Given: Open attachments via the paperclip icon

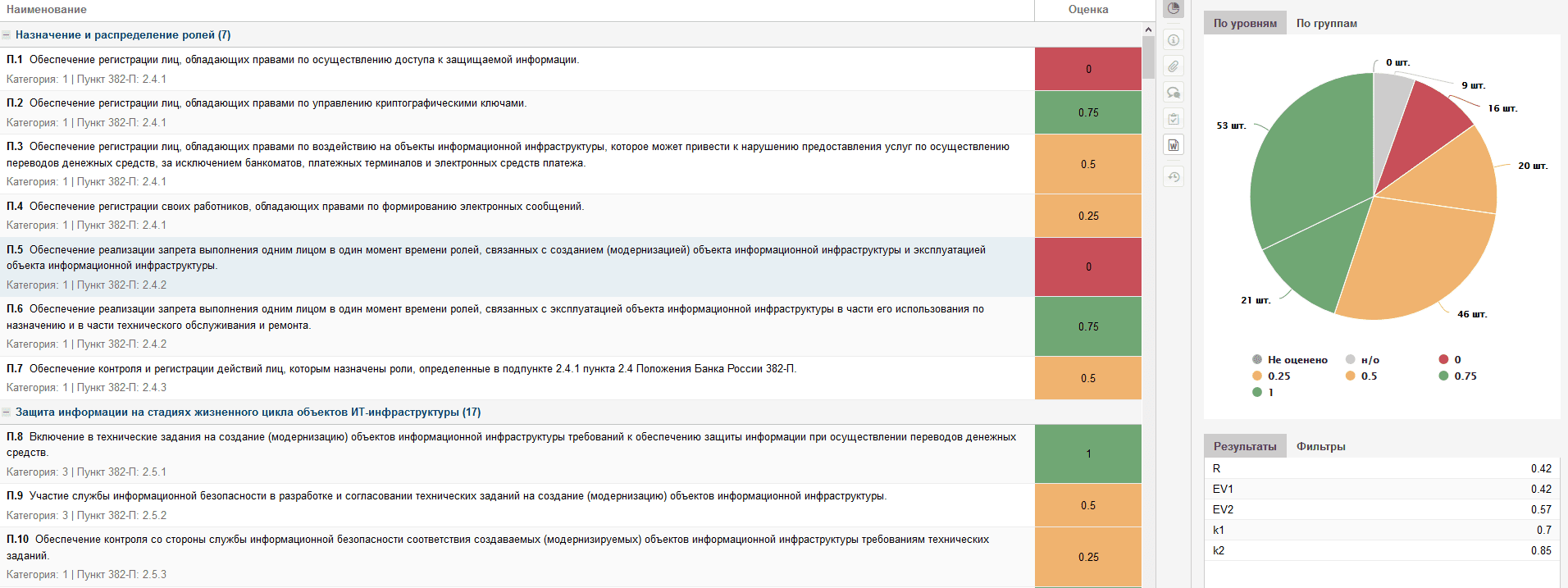Looking at the screenshot, I should coord(1174,66).
